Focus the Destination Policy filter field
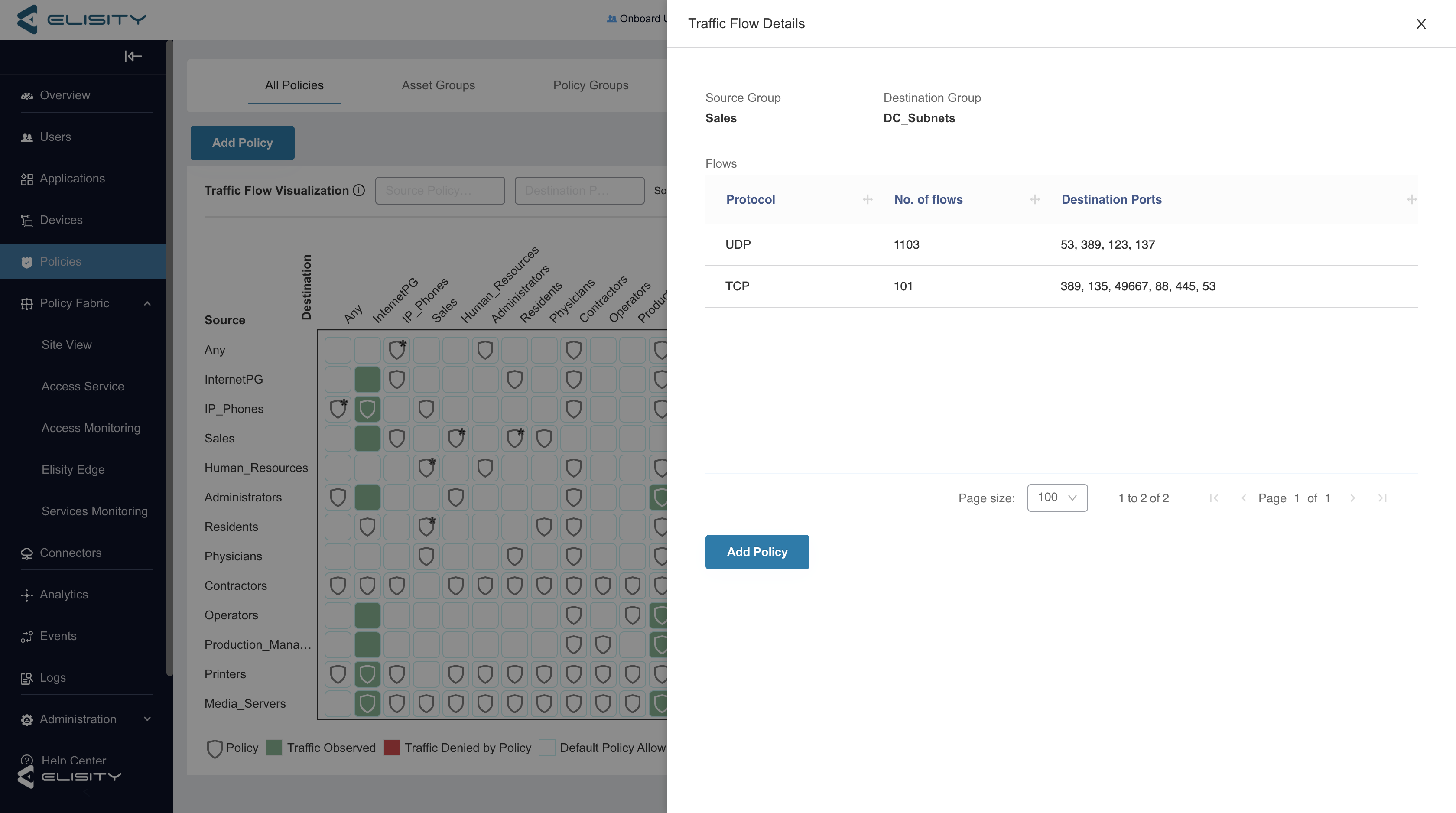 tap(579, 191)
